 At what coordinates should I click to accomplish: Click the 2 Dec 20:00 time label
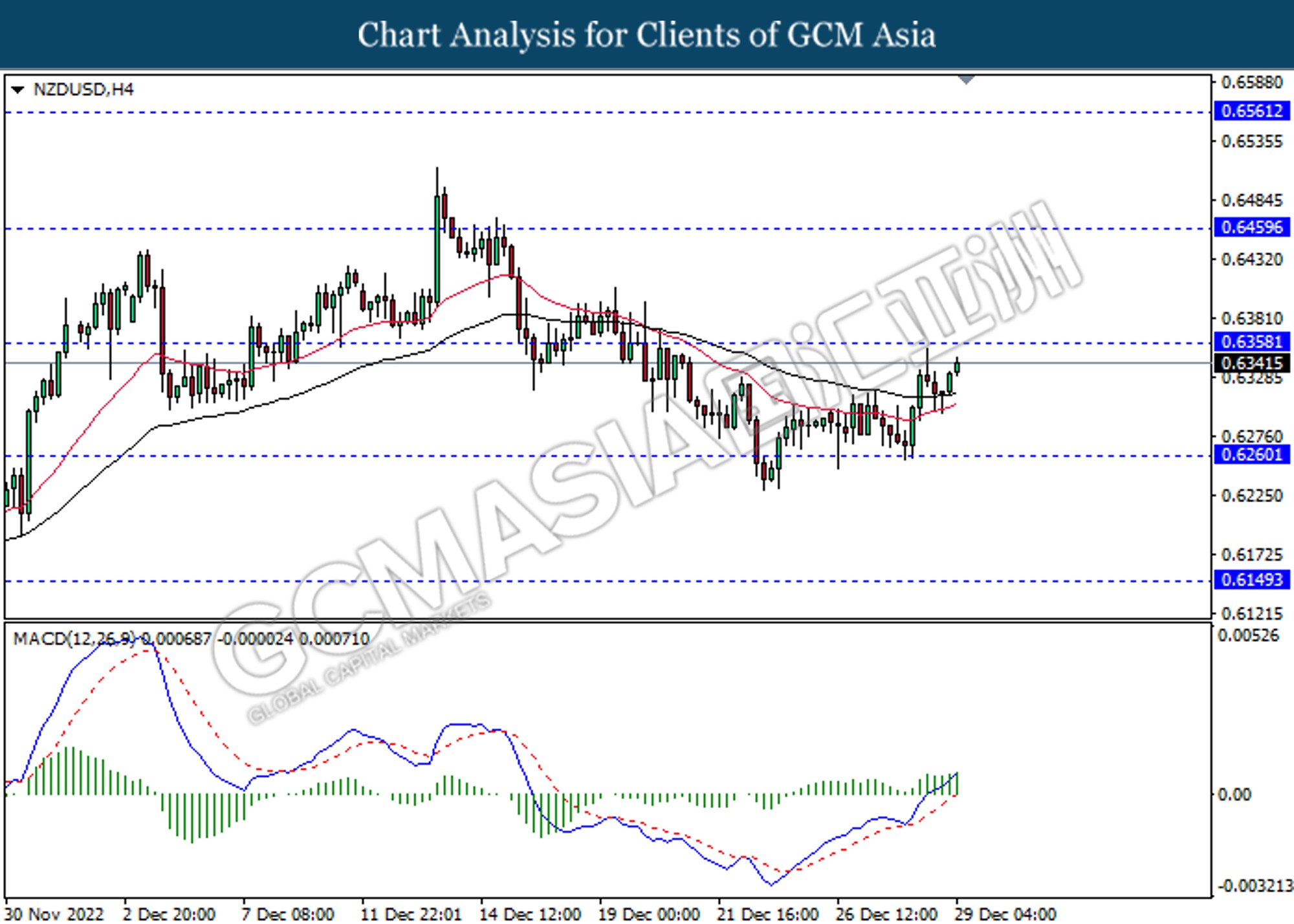click(170, 914)
